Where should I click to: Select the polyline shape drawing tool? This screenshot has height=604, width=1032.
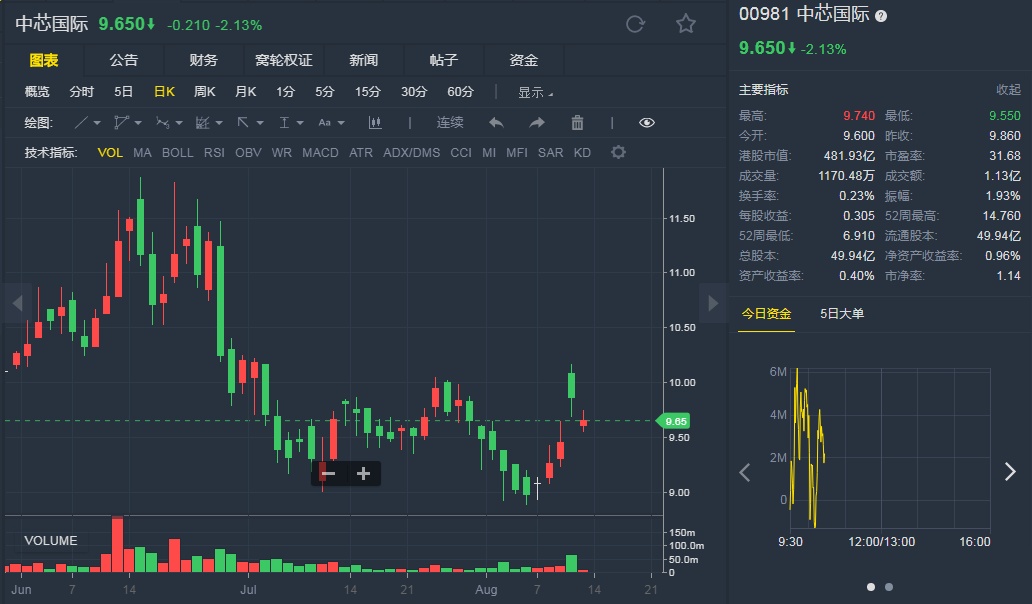click(121, 122)
